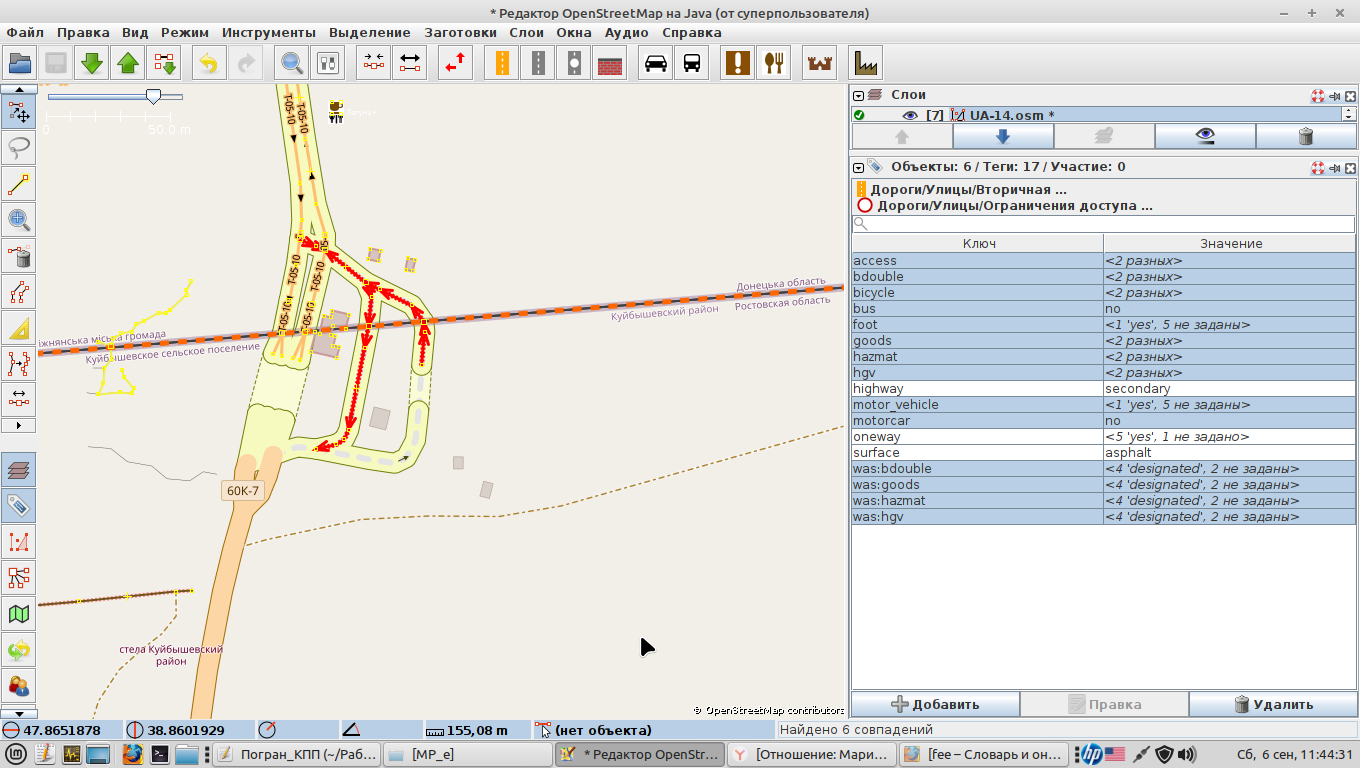
Task: Toggle the Layers panel sidebar button
Action: click(19, 469)
